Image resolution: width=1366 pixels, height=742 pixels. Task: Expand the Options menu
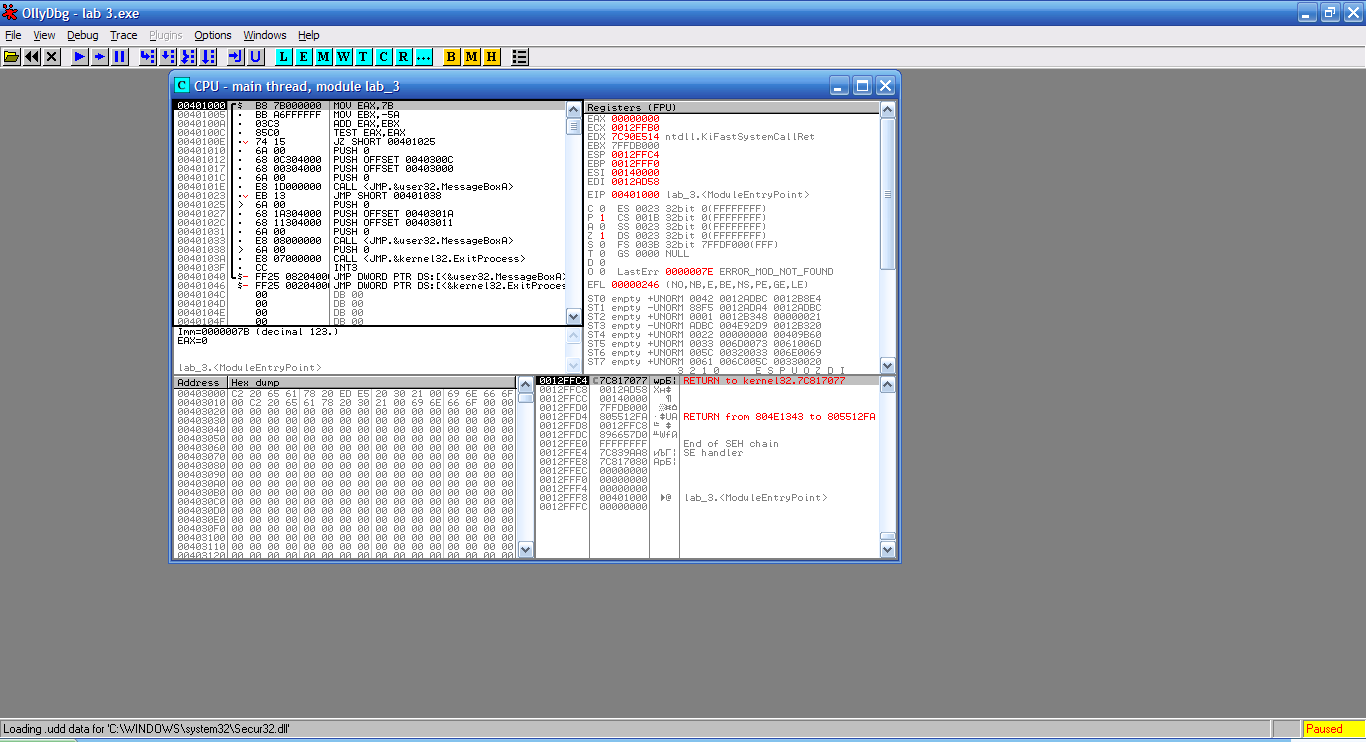tap(212, 35)
